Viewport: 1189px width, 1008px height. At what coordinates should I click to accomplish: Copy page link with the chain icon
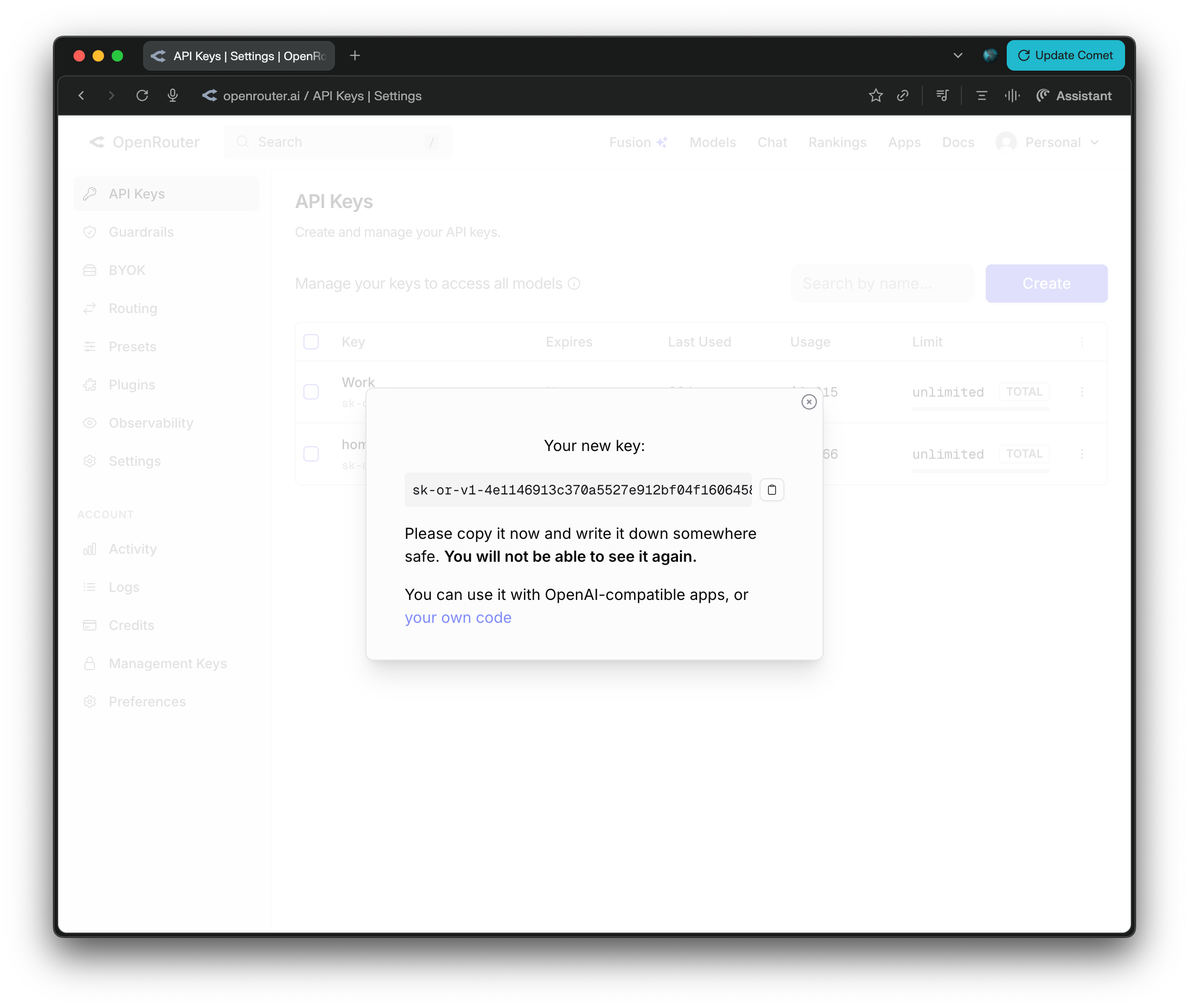click(x=903, y=95)
